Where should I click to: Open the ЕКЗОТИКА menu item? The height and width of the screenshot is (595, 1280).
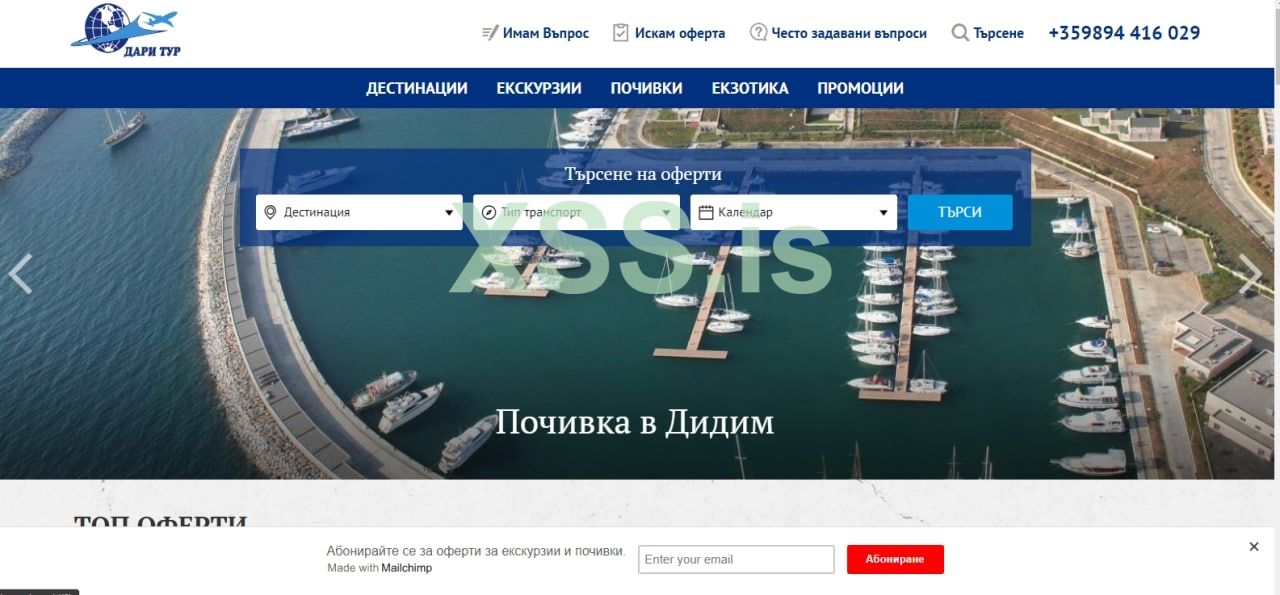[x=750, y=88]
